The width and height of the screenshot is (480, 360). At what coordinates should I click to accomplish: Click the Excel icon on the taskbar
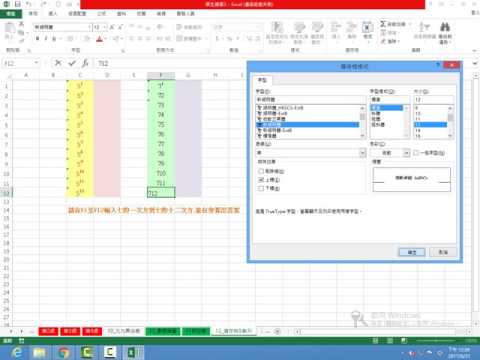tap(134, 352)
